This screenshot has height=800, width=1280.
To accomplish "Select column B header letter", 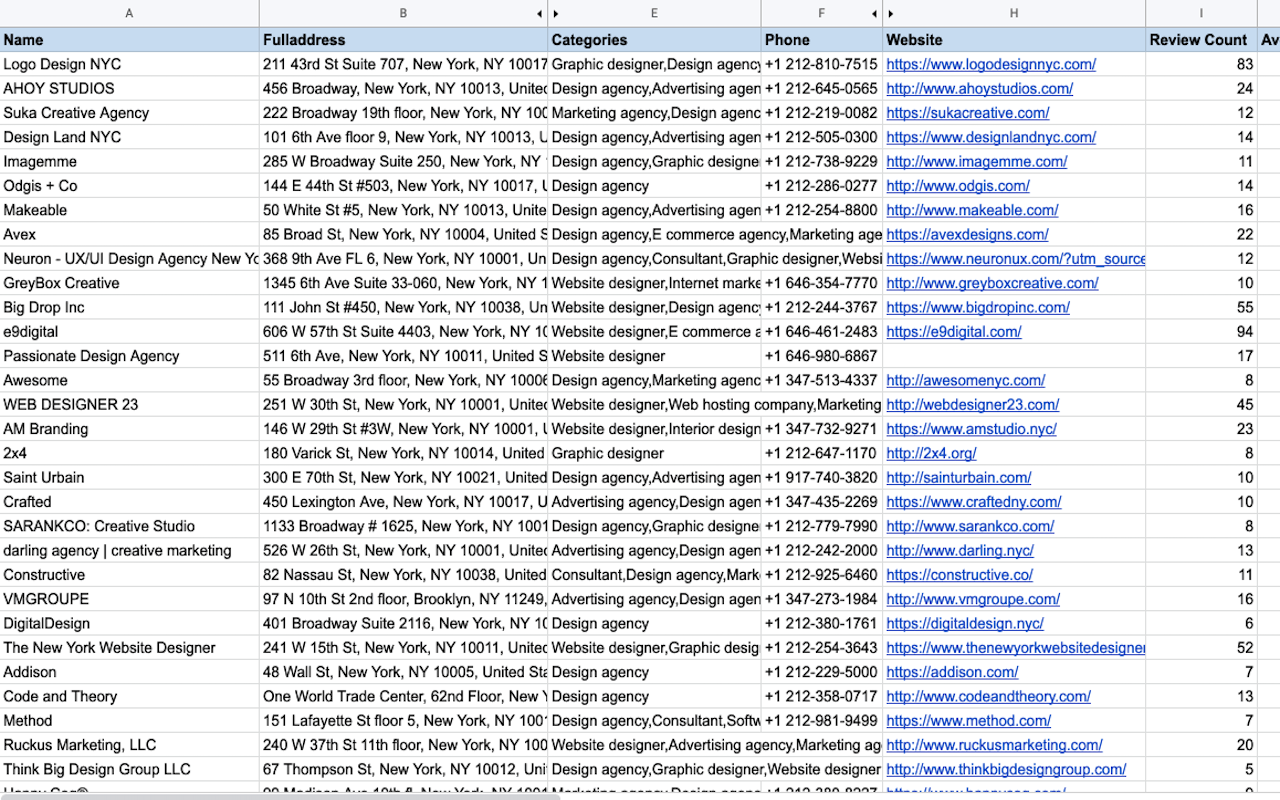I will [403, 14].
